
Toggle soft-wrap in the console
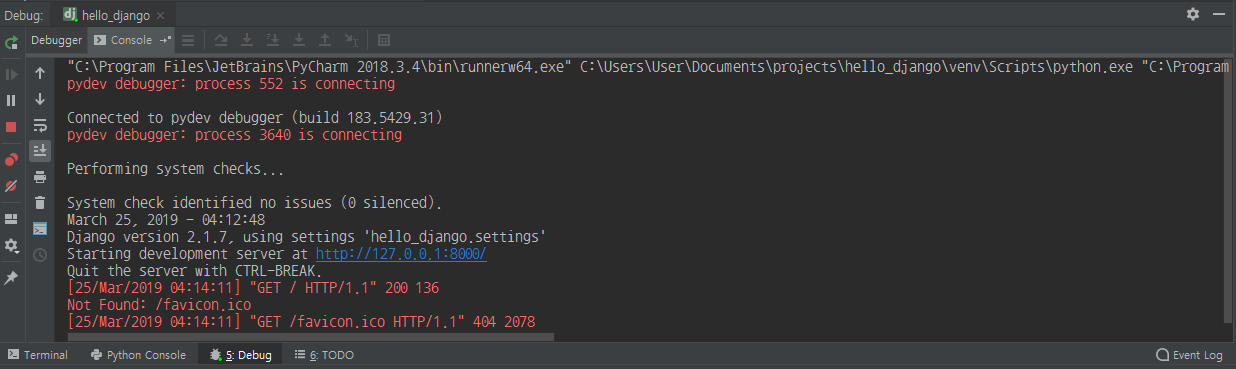tap(40, 125)
